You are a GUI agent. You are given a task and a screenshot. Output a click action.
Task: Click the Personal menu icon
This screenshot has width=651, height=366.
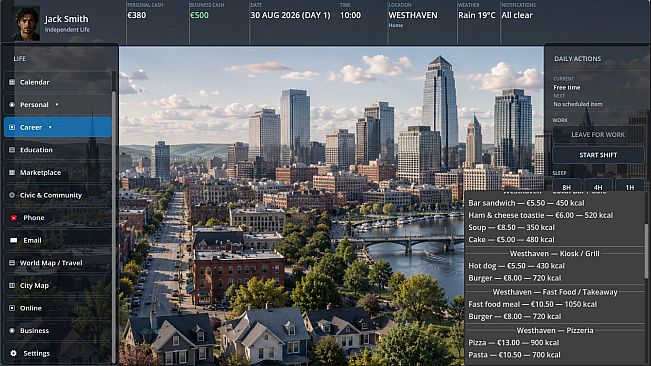coord(12,105)
